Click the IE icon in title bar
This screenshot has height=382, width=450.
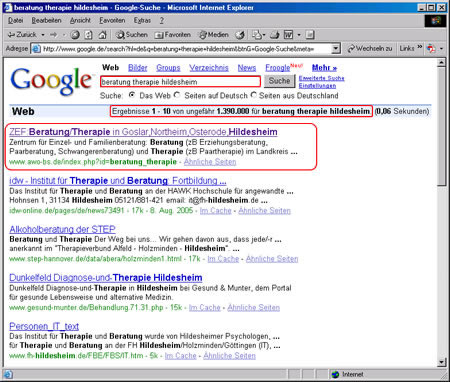click(x=9, y=7)
